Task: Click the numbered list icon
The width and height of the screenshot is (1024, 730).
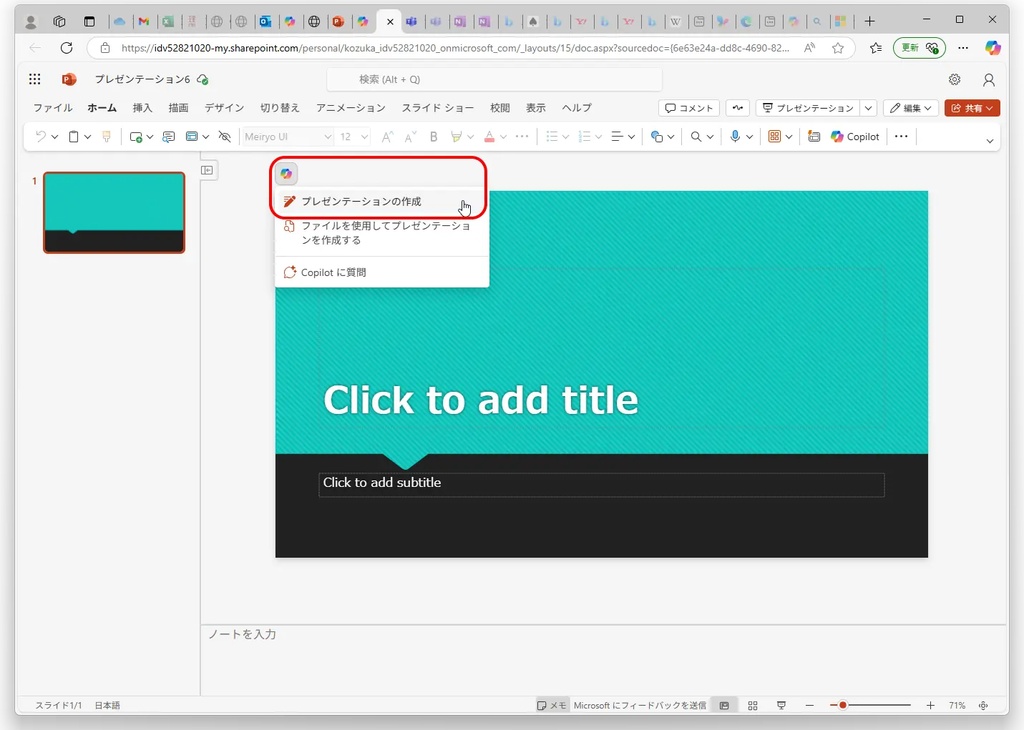Action: point(584,136)
